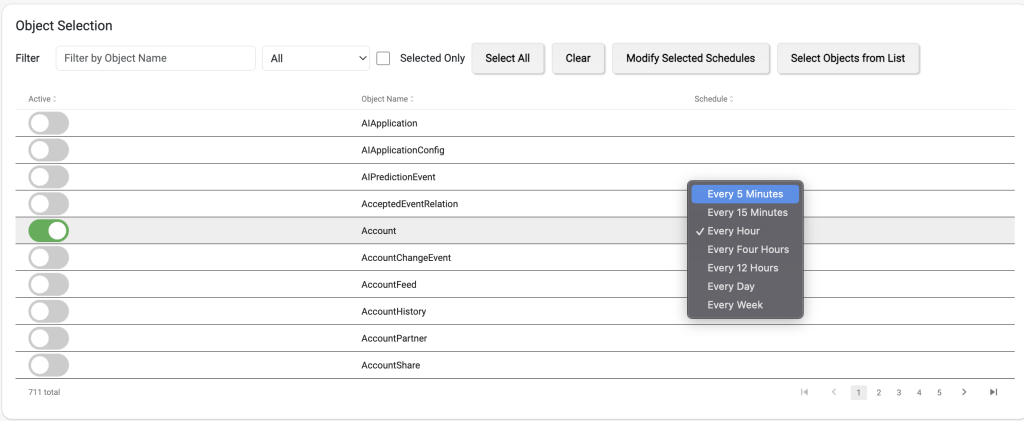
Task: Go to page 3
Action: coord(899,392)
